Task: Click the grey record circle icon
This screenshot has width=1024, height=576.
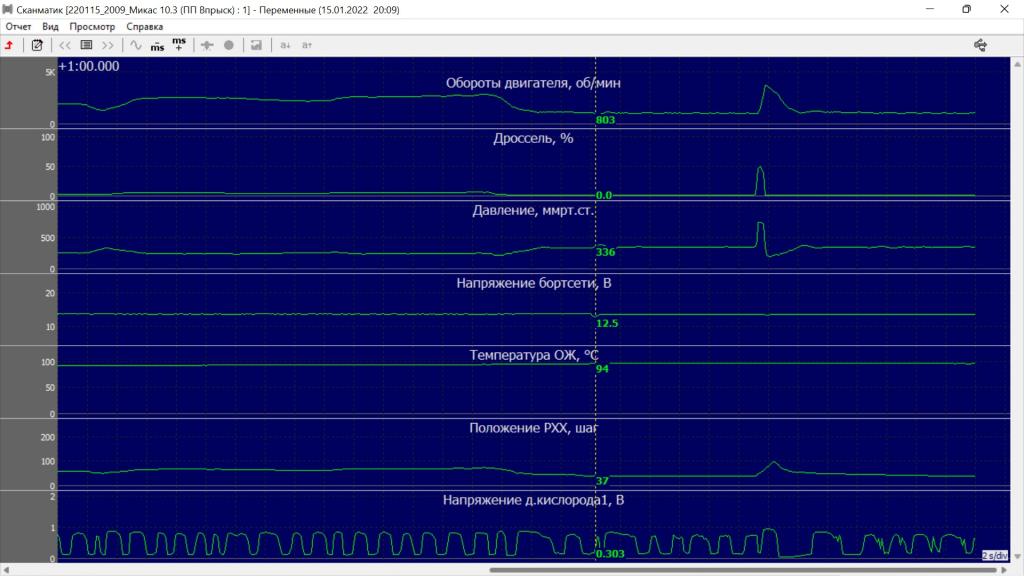Action: point(229,45)
